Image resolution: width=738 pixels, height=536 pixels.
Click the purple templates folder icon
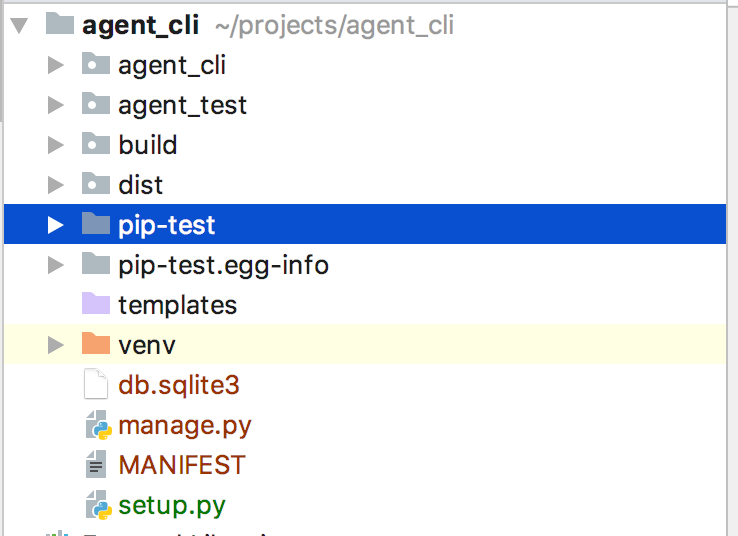[96, 304]
